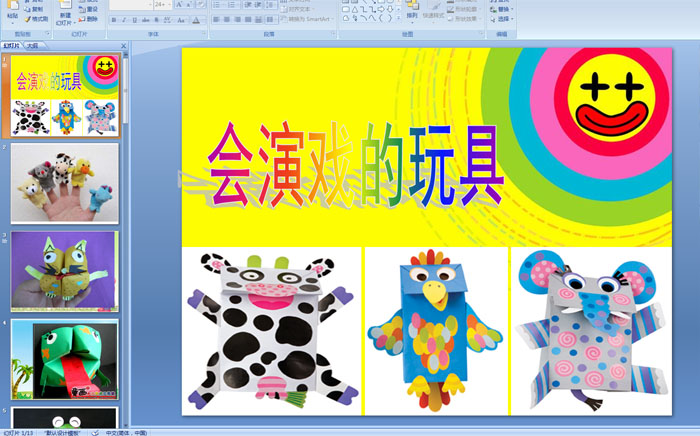Select the right arrow shape
Viewport: 700px width, 436px height.
point(381,9)
